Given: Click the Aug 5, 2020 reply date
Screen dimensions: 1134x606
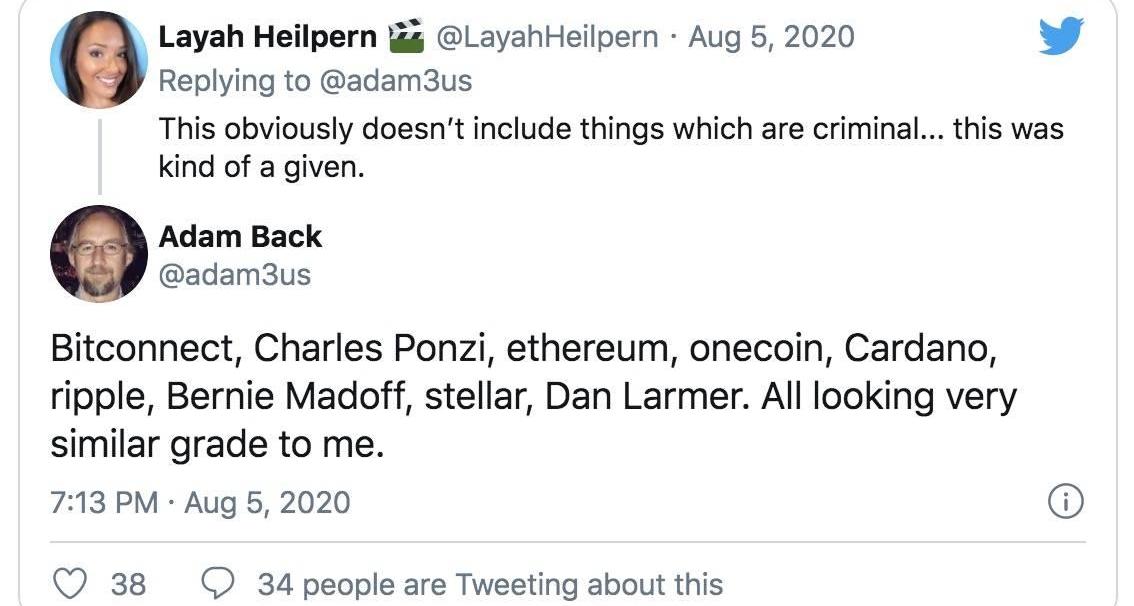Looking at the screenshot, I should pyautogui.click(x=771, y=37).
